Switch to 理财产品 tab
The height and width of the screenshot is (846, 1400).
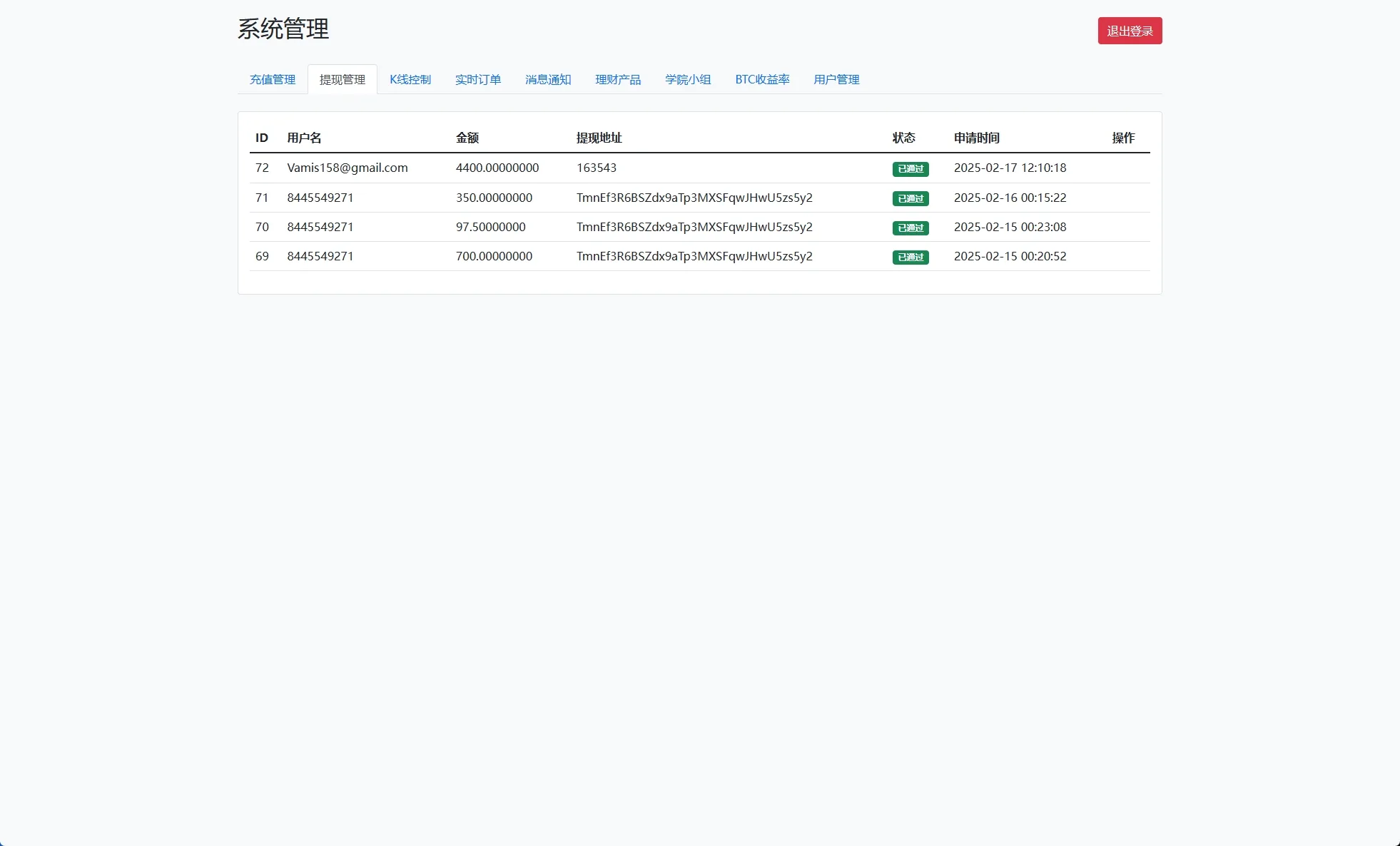pyautogui.click(x=617, y=79)
